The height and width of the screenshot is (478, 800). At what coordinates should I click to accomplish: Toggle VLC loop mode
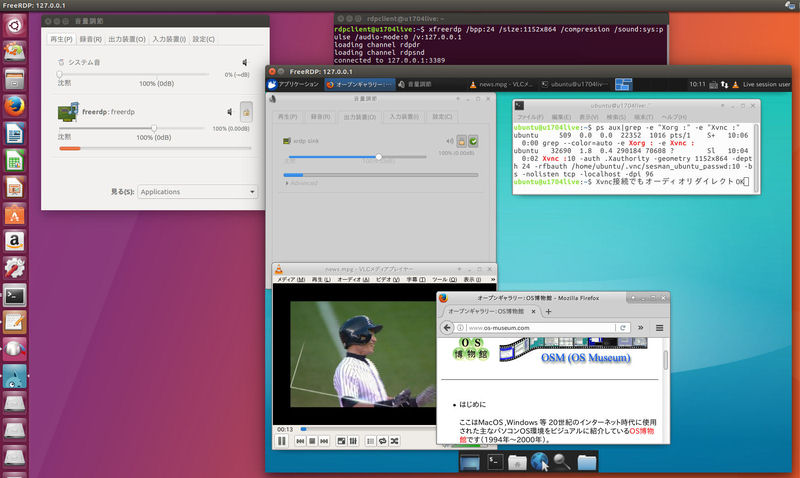point(383,441)
